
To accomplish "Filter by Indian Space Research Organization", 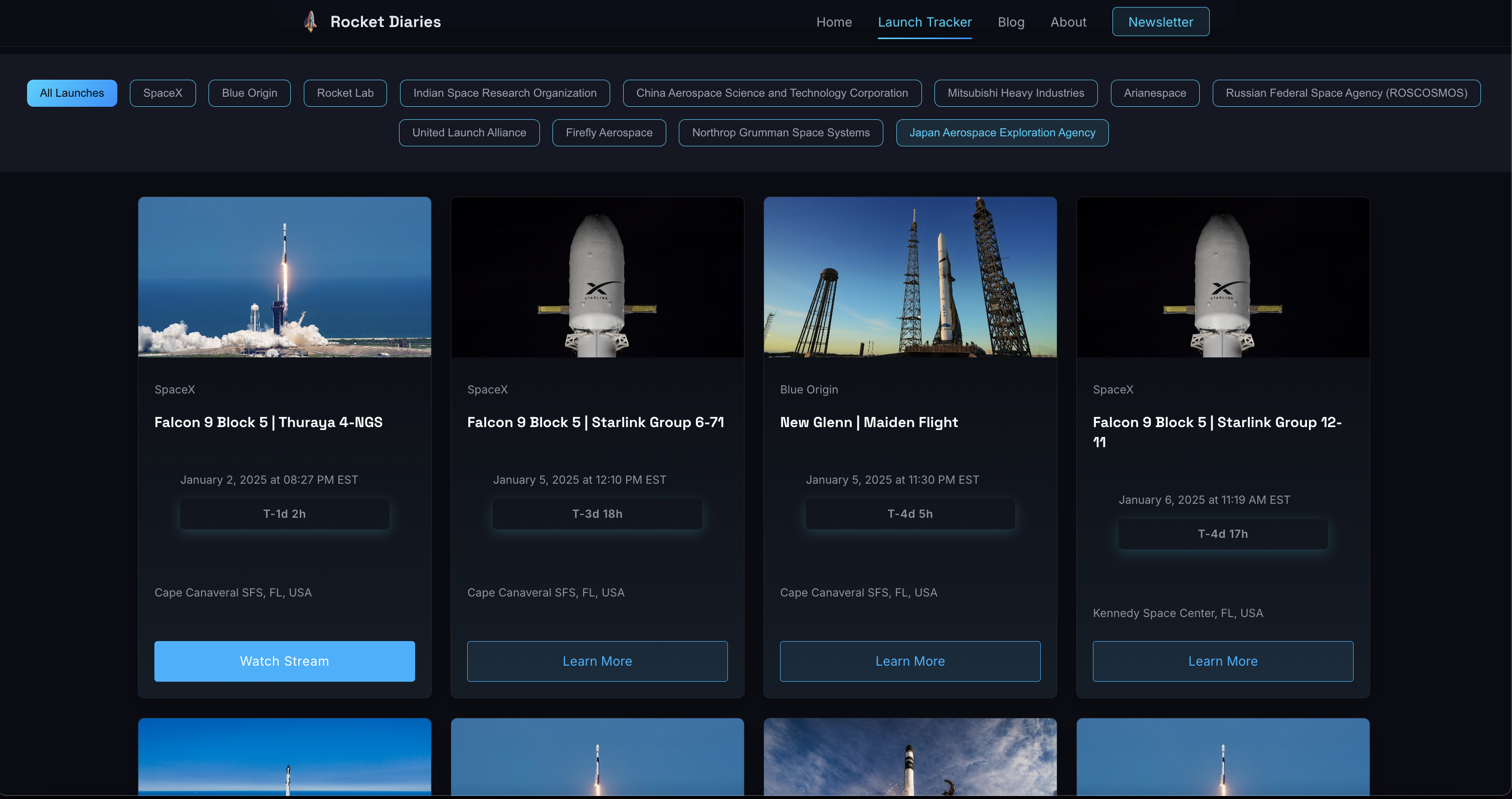I will click(504, 93).
